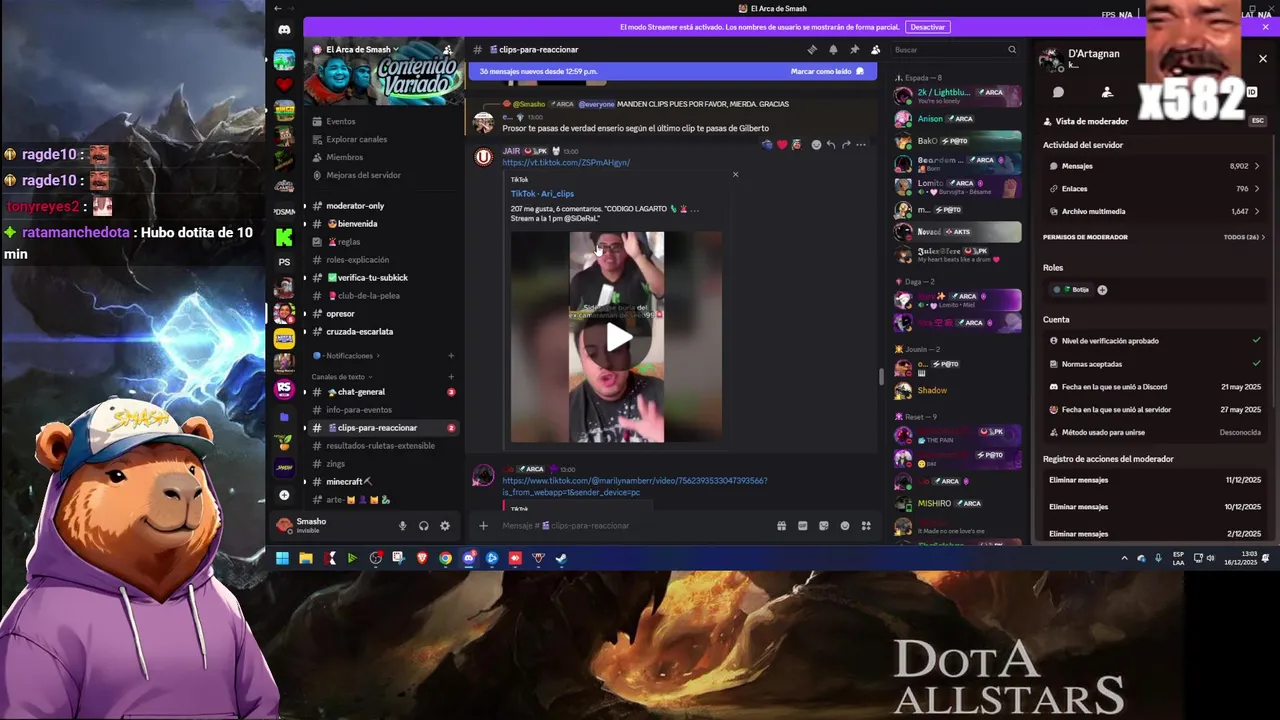The image size is (1280, 720).
Task: Collapse Canales de texto category
Action: coord(342,377)
